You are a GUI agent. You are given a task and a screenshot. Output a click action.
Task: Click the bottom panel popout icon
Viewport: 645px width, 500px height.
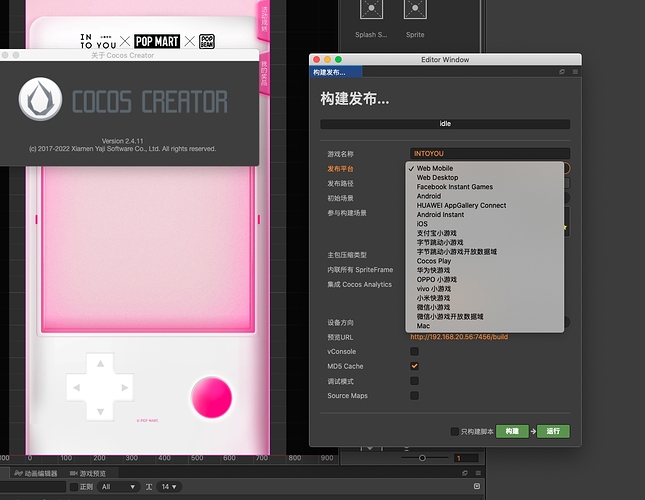pyautogui.click(x=465, y=473)
